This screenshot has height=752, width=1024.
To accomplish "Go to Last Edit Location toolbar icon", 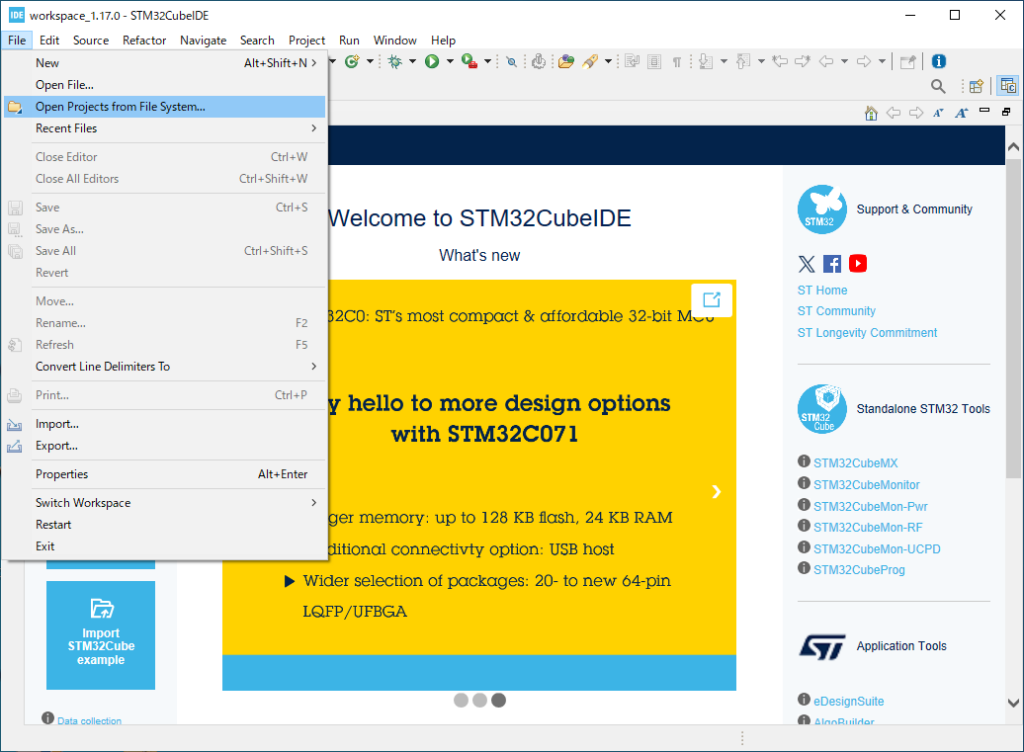I will point(780,61).
